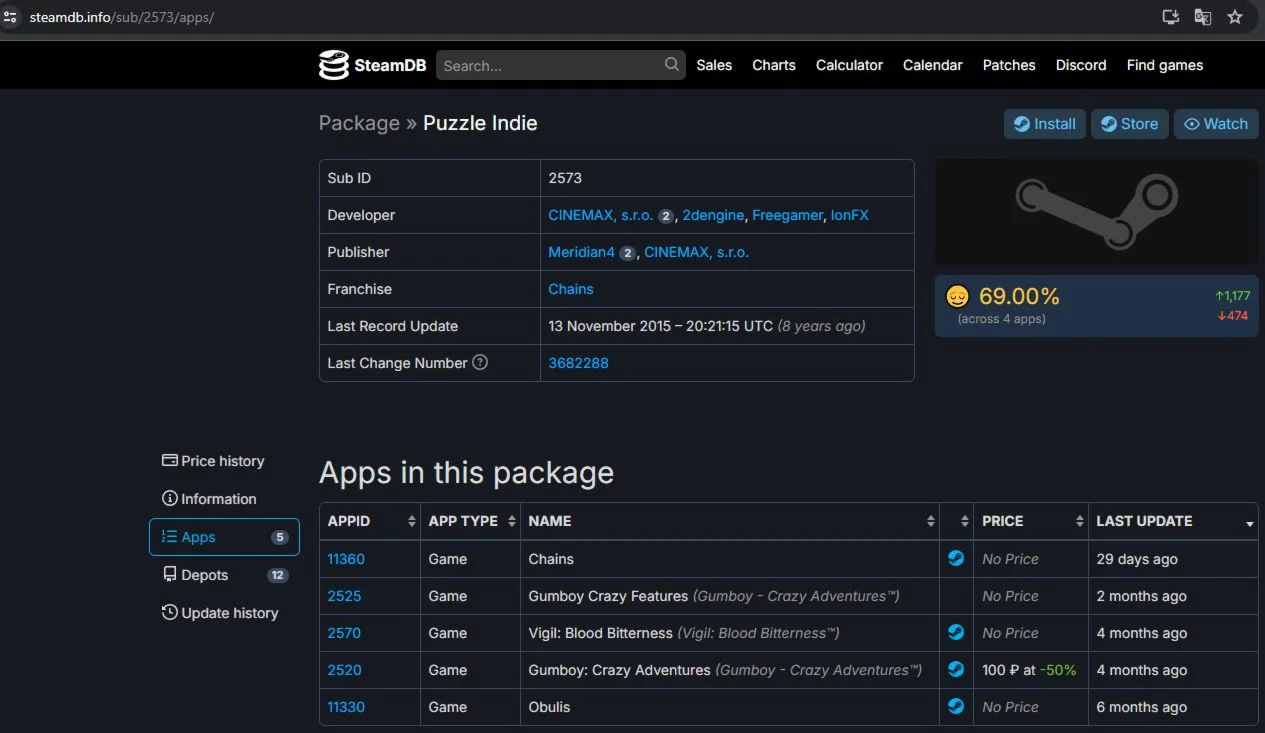Viewport: 1265px width, 733px height.
Task: Click the browser site information icon
Action: (11, 17)
